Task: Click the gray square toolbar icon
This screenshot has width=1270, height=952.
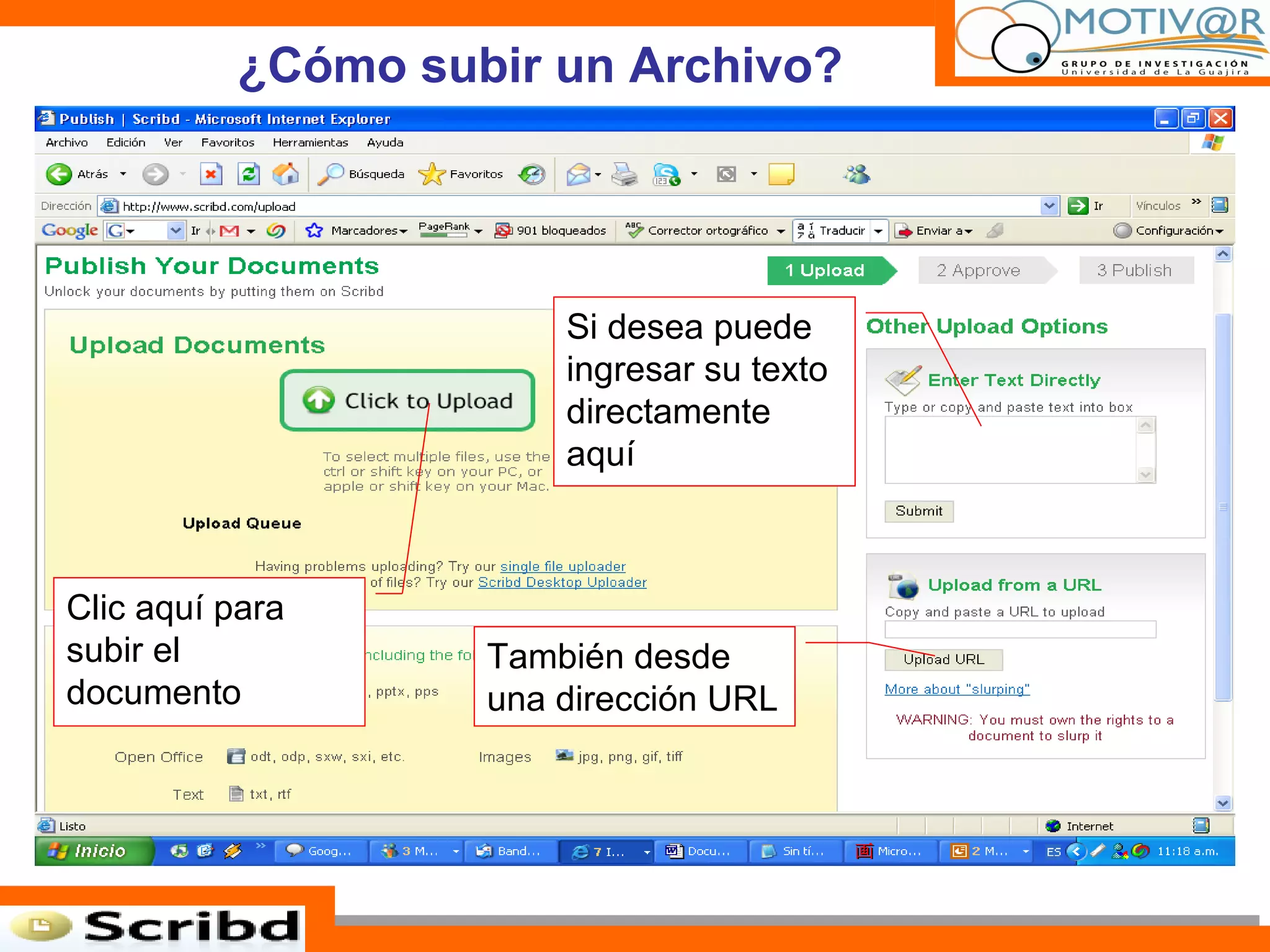Action: pyautogui.click(x=726, y=174)
